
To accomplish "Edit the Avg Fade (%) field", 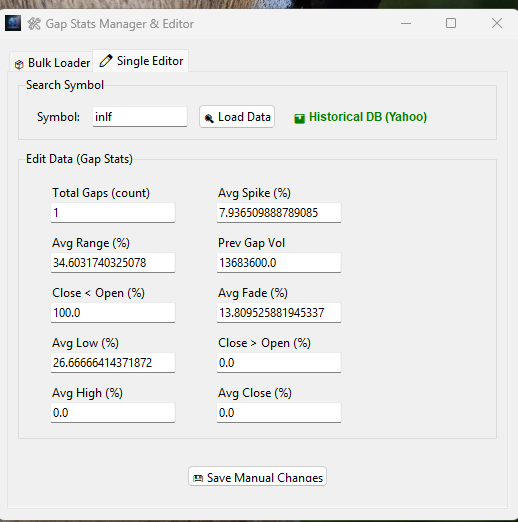I will click(x=279, y=313).
